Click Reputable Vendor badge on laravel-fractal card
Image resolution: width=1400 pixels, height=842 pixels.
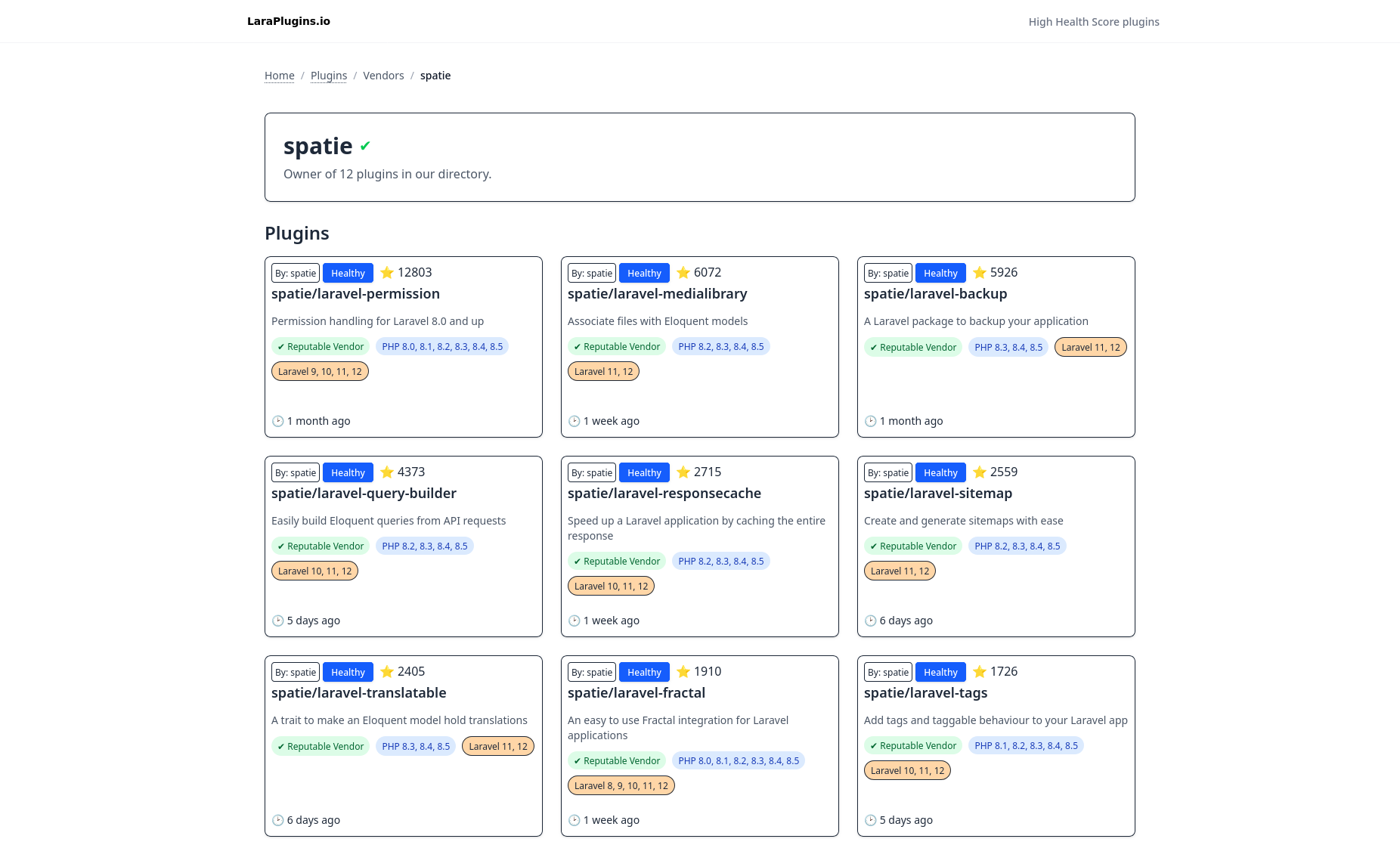pos(617,761)
